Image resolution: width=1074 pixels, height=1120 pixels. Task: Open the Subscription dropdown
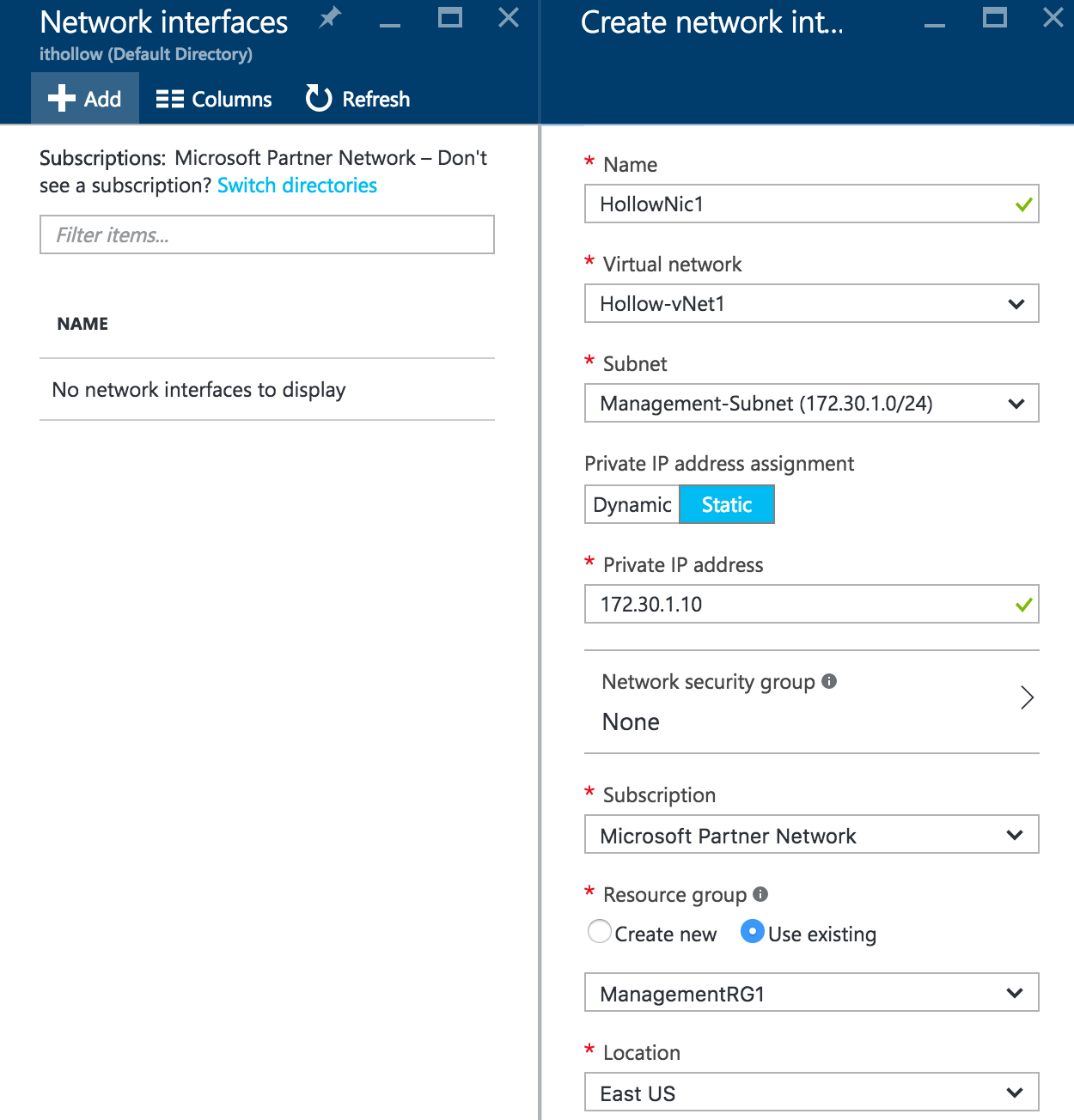[811, 834]
